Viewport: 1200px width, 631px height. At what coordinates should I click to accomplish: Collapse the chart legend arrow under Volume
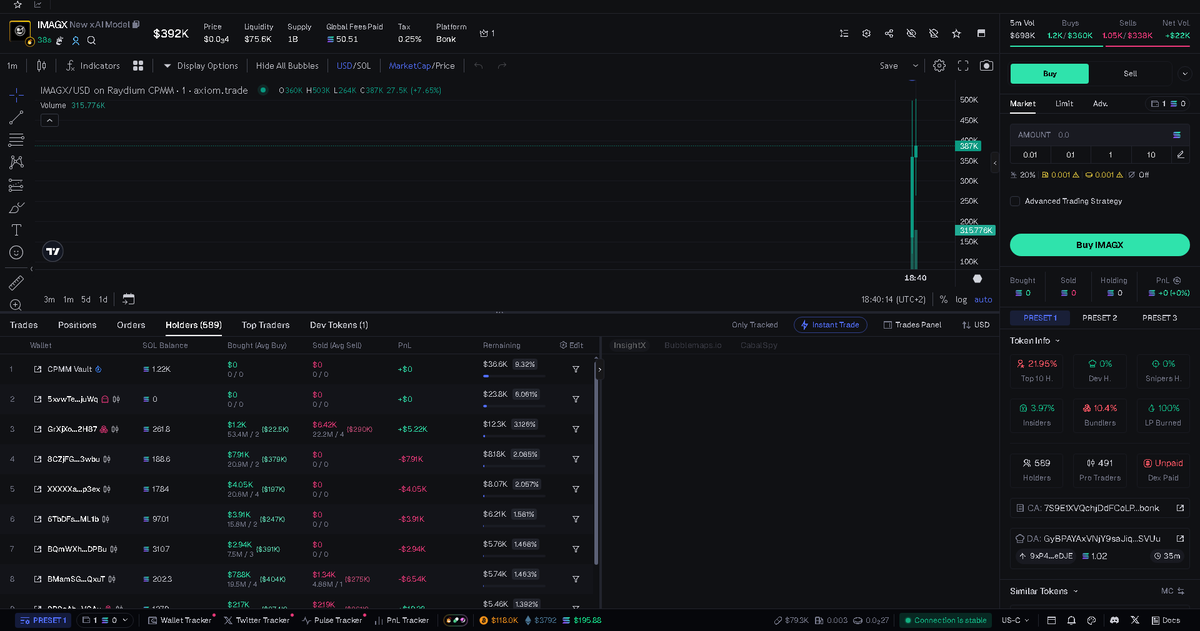(x=49, y=120)
